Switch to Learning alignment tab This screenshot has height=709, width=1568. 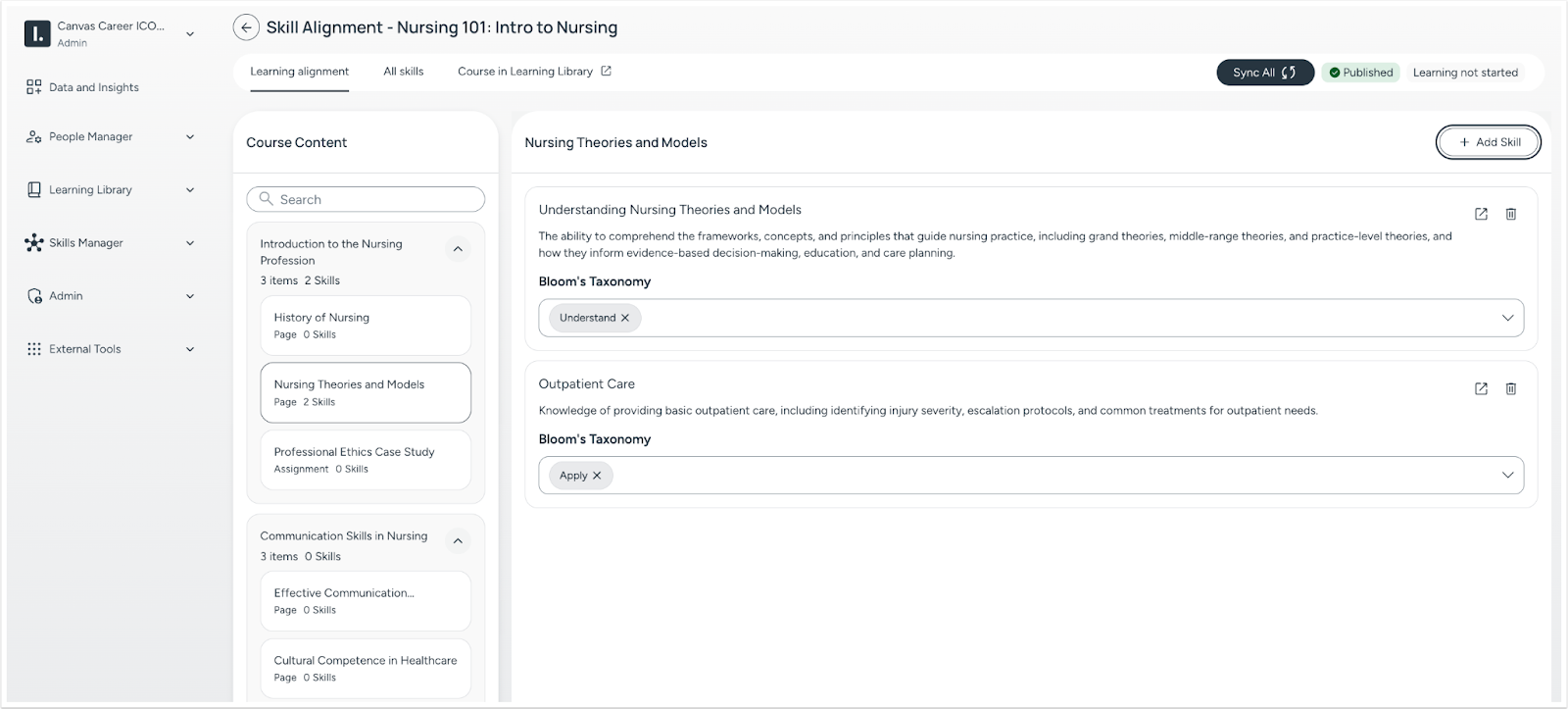pos(299,72)
